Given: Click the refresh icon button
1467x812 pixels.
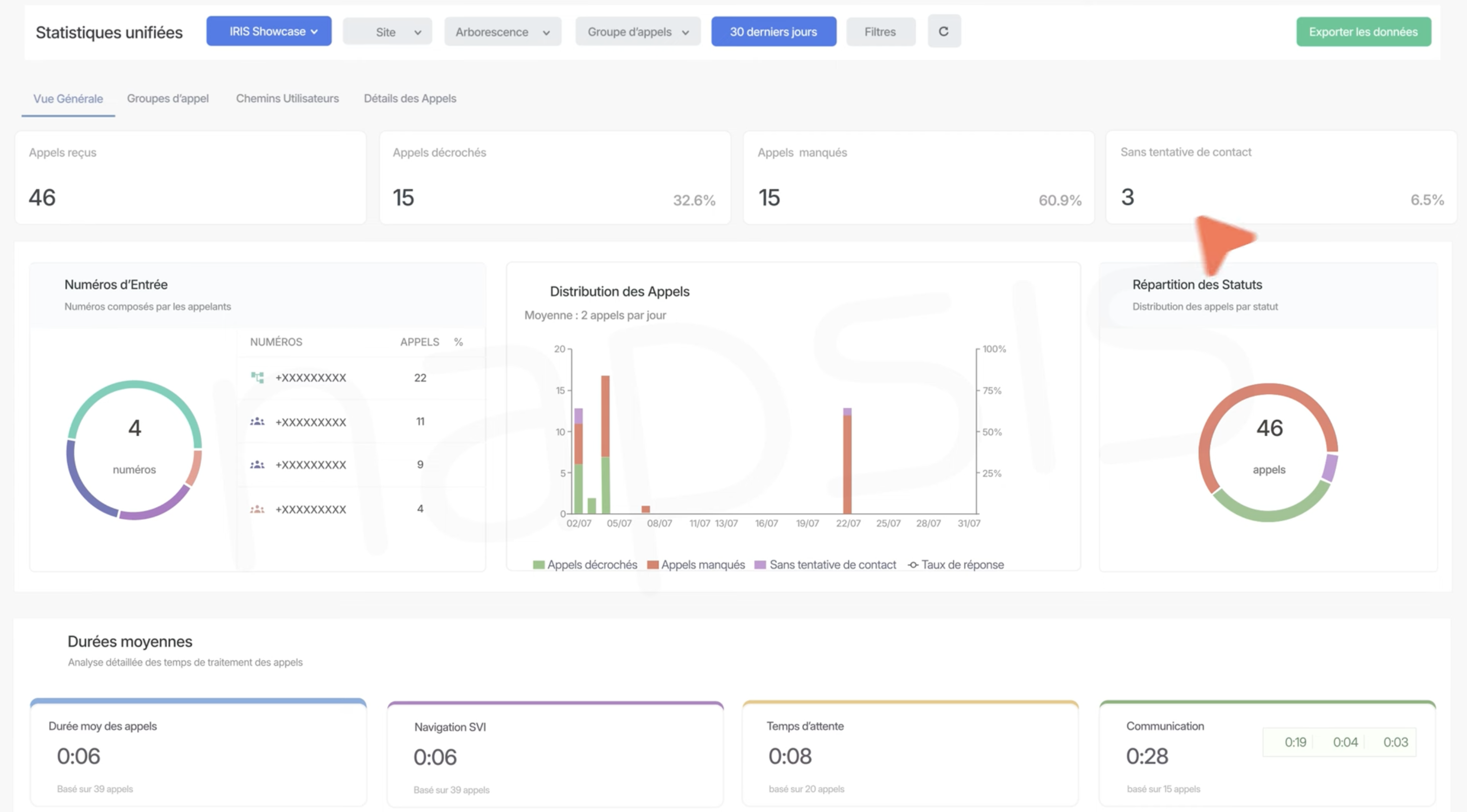Looking at the screenshot, I should point(944,31).
